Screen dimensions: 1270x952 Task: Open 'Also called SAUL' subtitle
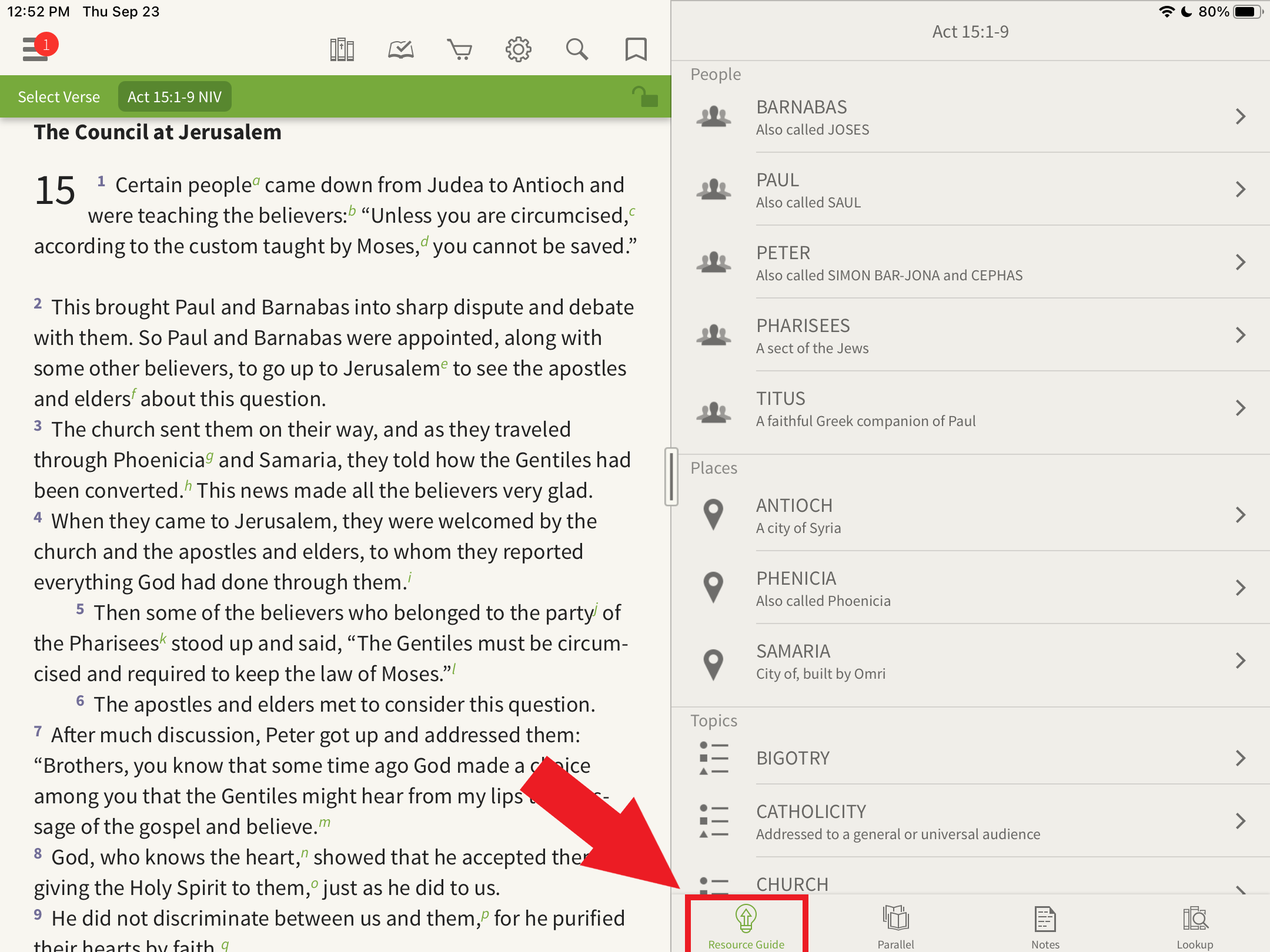click(808, 203)
